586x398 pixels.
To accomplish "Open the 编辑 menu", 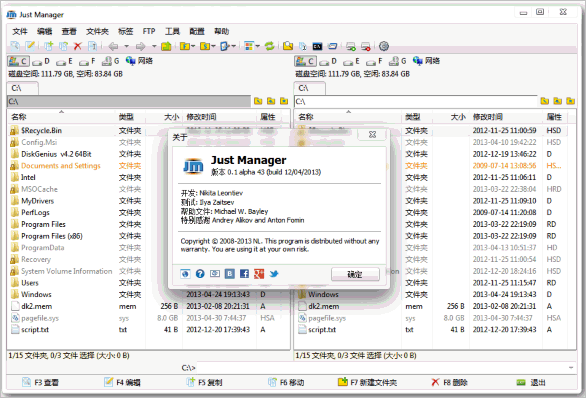I will pos(44,31).
